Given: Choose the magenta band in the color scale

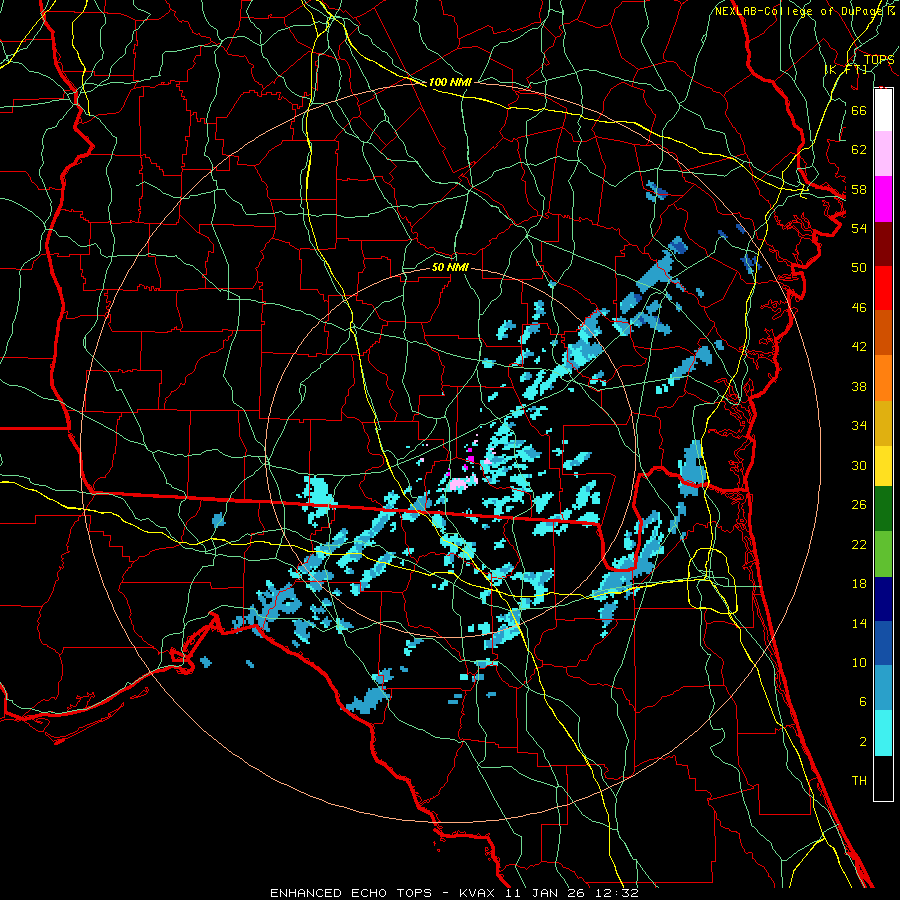Looking at the screenshot, I should pyautogui.click(x=883, y=199).
